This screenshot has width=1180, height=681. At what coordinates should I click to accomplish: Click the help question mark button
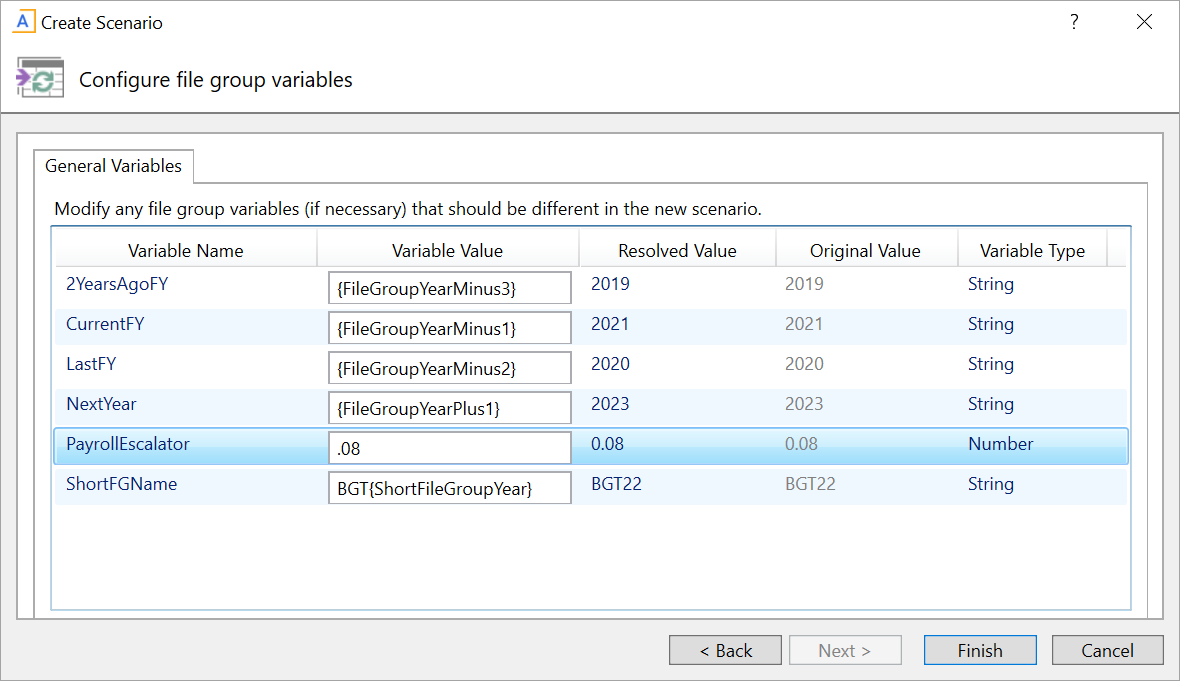tap(1074, 22)
